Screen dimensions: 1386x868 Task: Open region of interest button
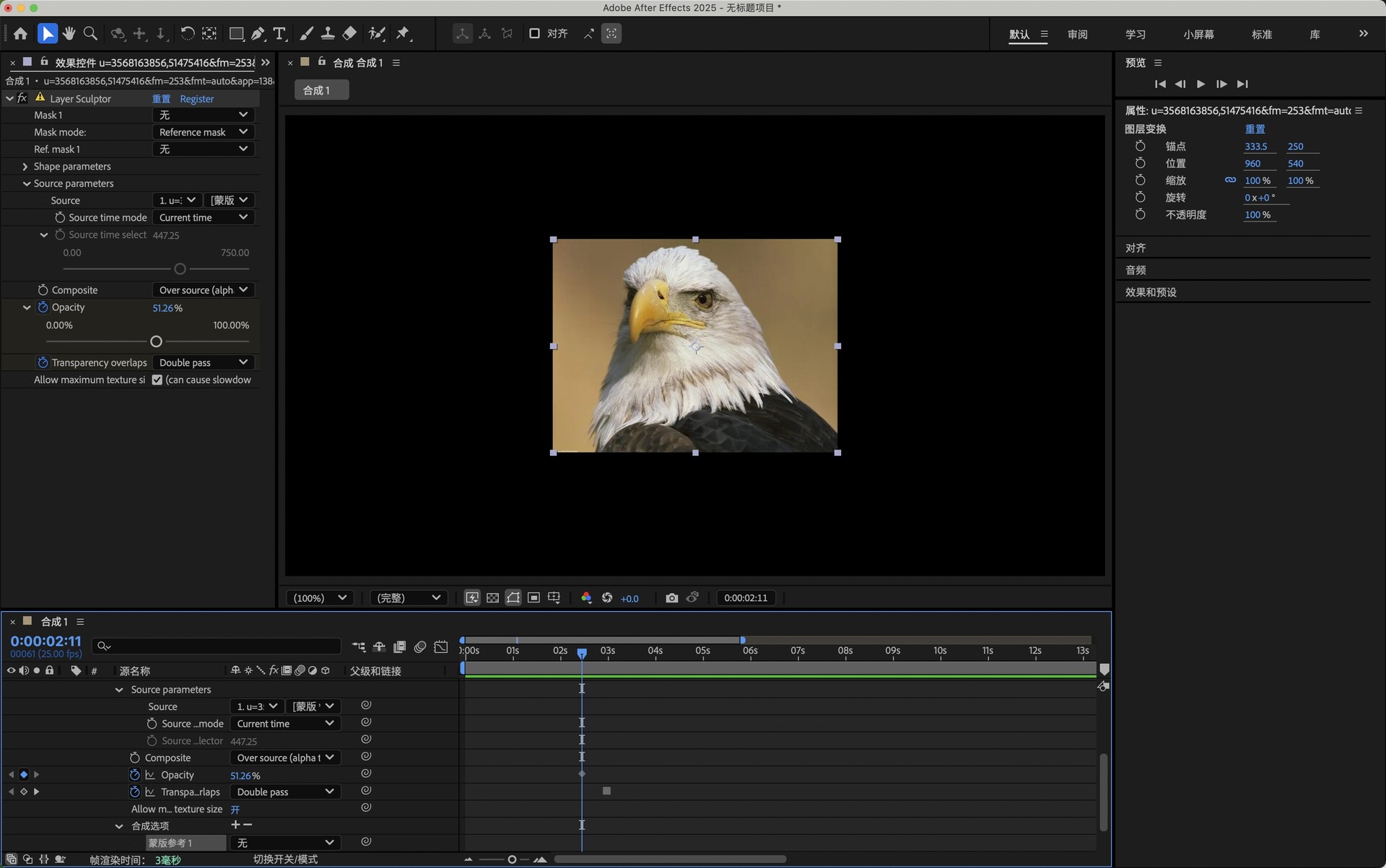(533, 598)
